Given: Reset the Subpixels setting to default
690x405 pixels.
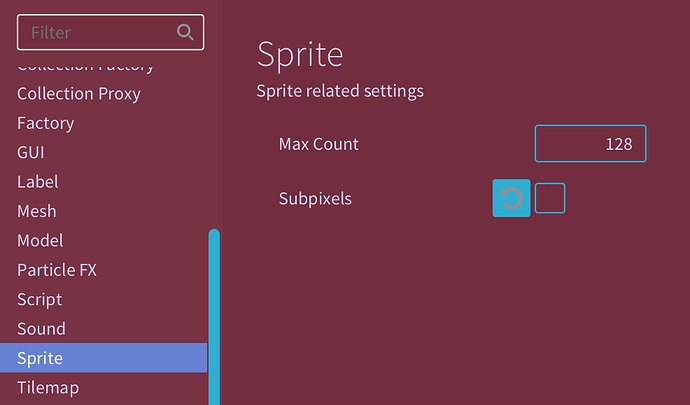Looking at the screenshot, I should coord(511,198).
